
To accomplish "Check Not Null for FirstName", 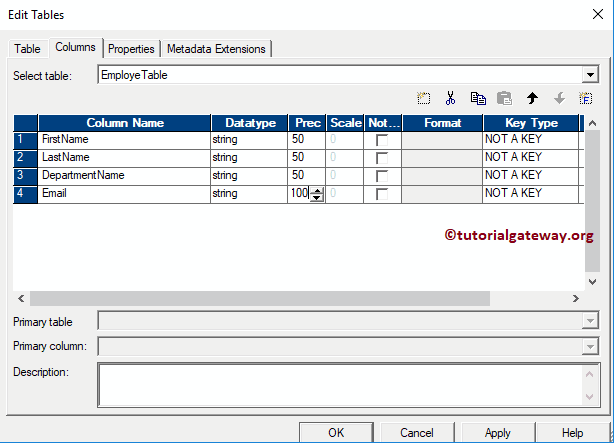I will coord(382,140).
